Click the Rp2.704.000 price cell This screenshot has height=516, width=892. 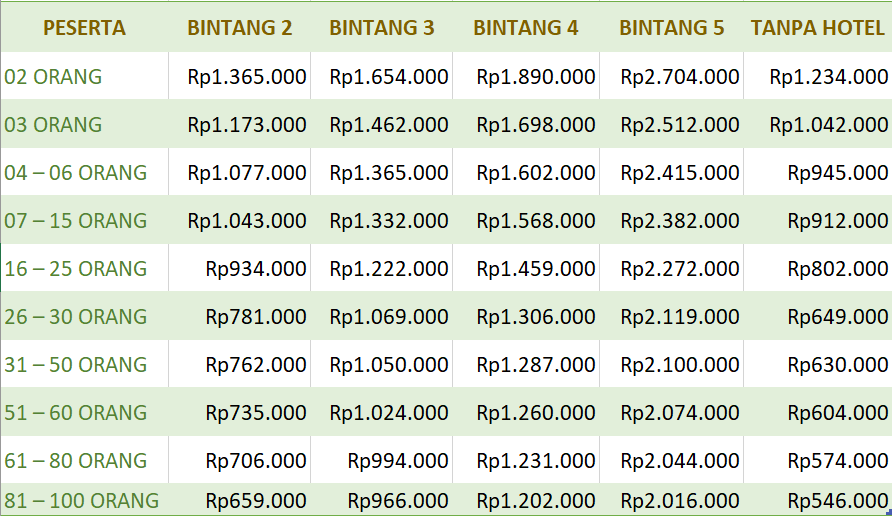[680, 76]
